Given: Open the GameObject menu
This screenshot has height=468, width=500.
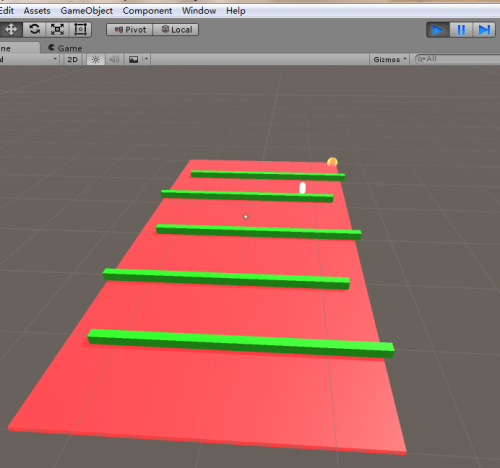Looking at the screenshot, I should click(87, 11).
